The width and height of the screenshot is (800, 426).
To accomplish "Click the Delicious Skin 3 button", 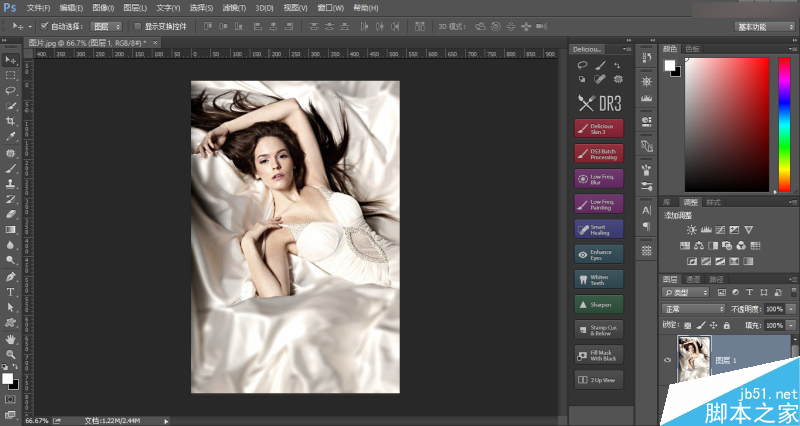I will coord(599,129).
